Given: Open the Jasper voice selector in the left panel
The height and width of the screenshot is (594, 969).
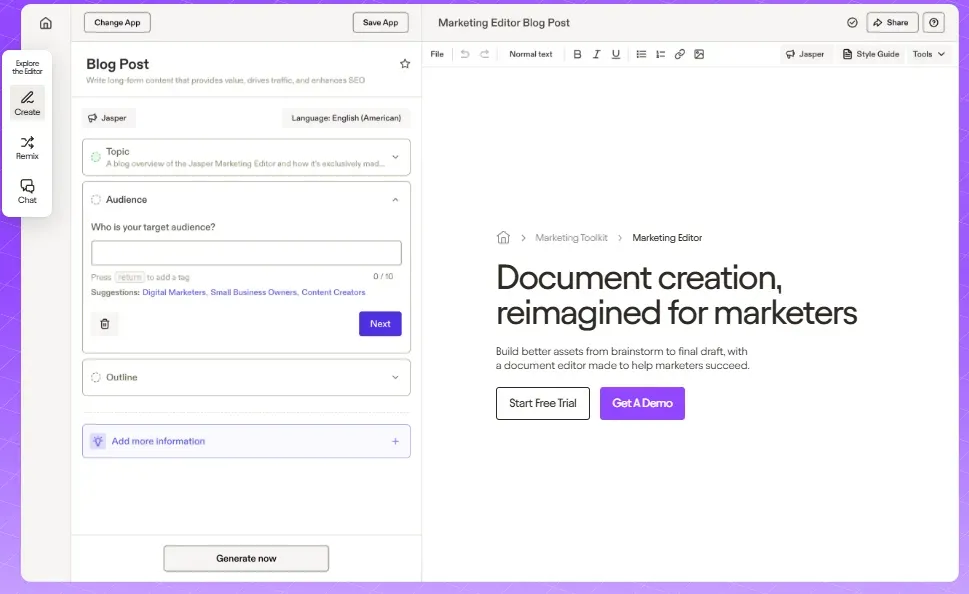Looking at the screenshot, I should click(x=108, y=118).
